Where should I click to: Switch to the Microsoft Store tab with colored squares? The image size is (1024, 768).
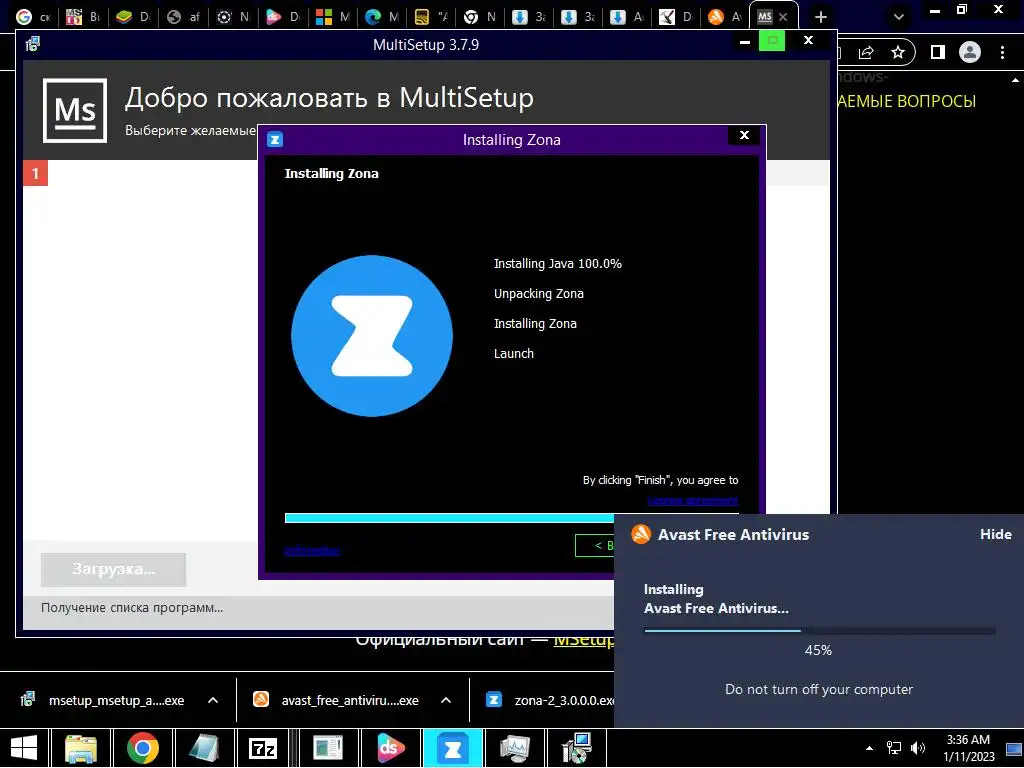(334, 17)
